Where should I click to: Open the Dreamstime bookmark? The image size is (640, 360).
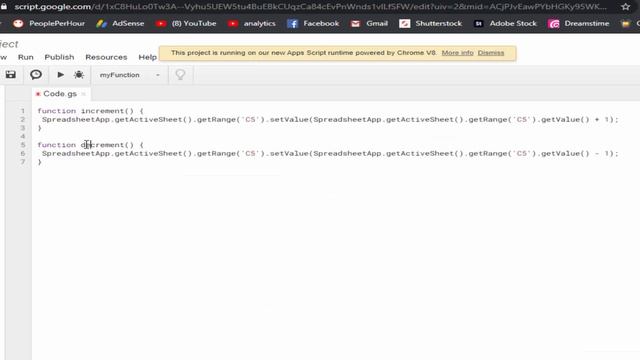coord(579,24)
